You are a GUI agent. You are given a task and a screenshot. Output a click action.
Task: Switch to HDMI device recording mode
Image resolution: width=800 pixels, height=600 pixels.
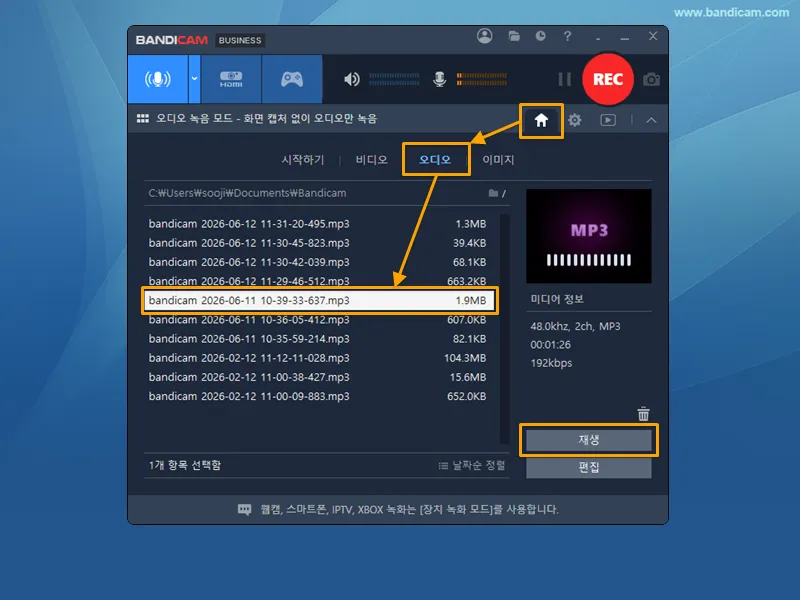pos(231,79)
